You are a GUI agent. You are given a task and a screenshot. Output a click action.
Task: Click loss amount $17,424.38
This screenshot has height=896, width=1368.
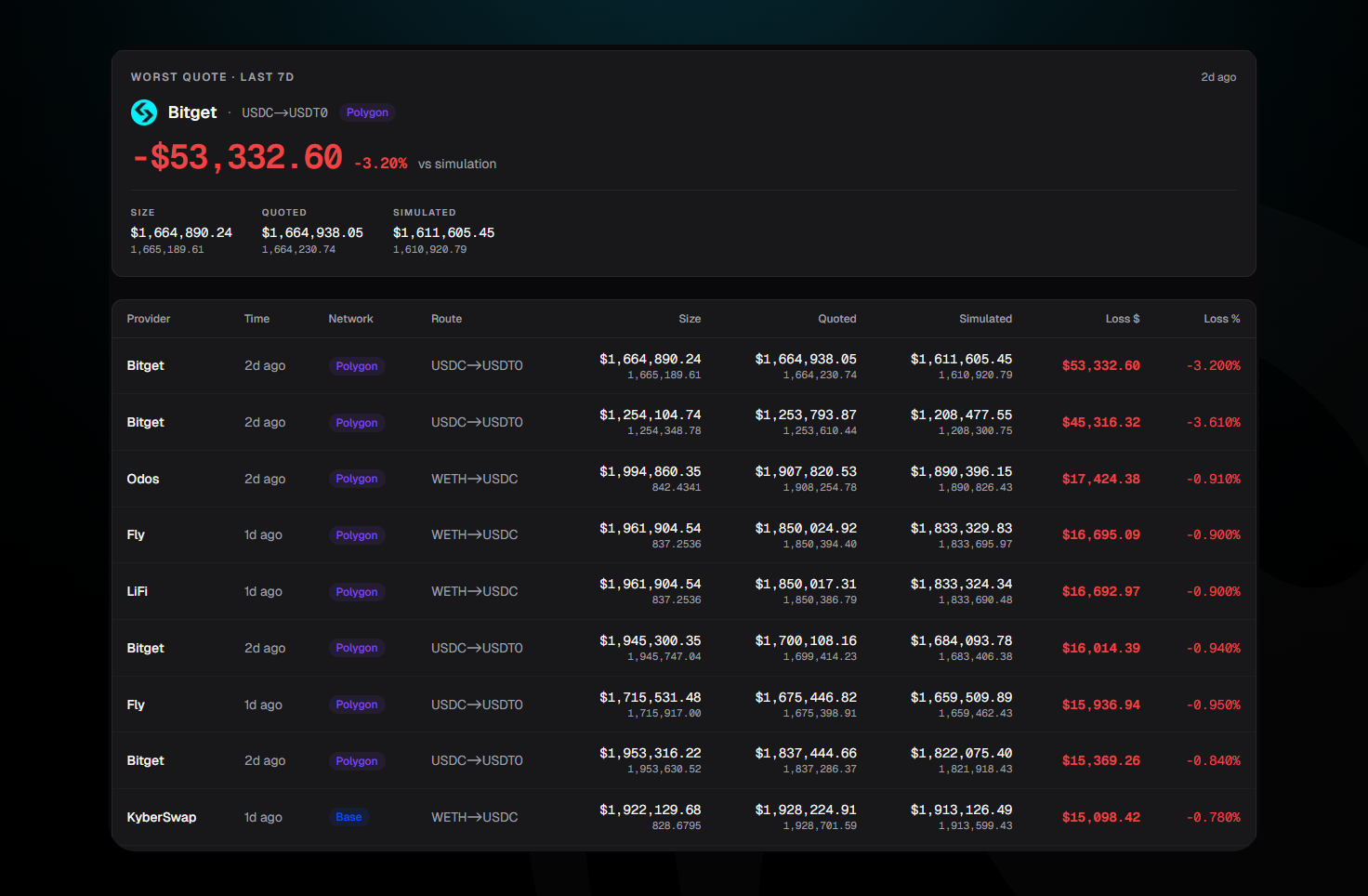point(1101,479)
